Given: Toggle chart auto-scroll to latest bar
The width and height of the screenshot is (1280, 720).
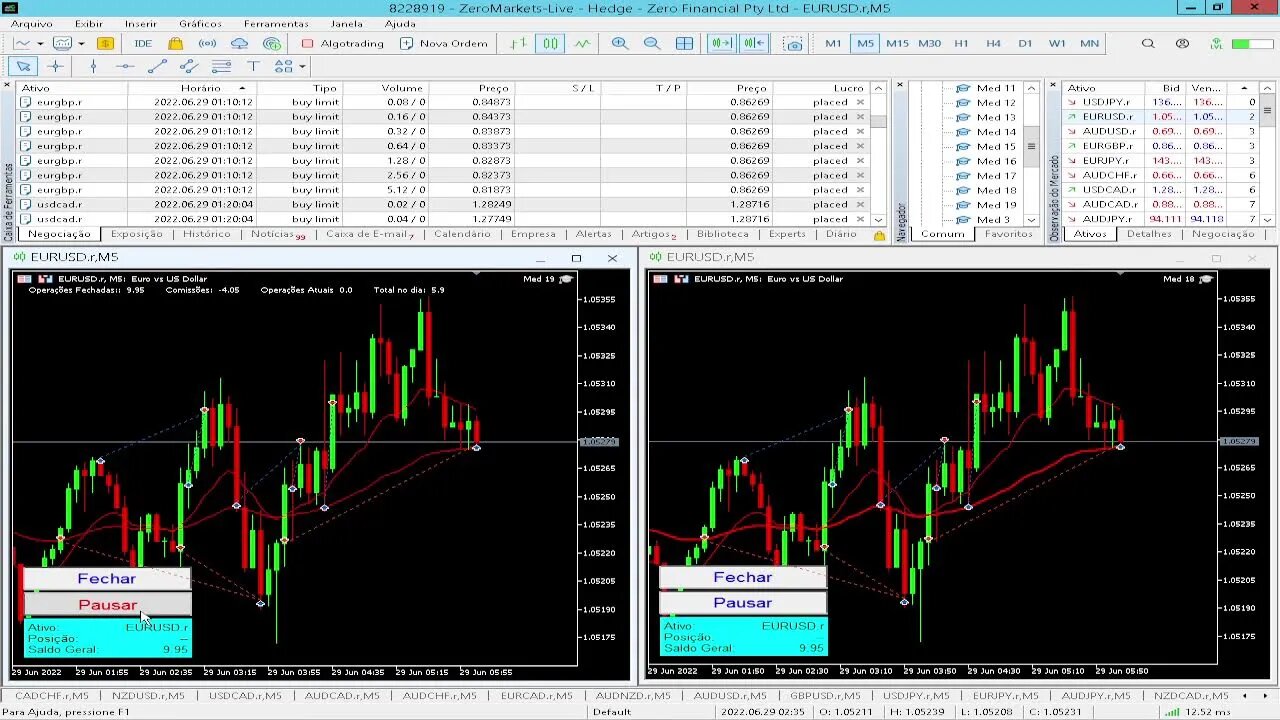Looking at the screenshot, I should 722,44.
